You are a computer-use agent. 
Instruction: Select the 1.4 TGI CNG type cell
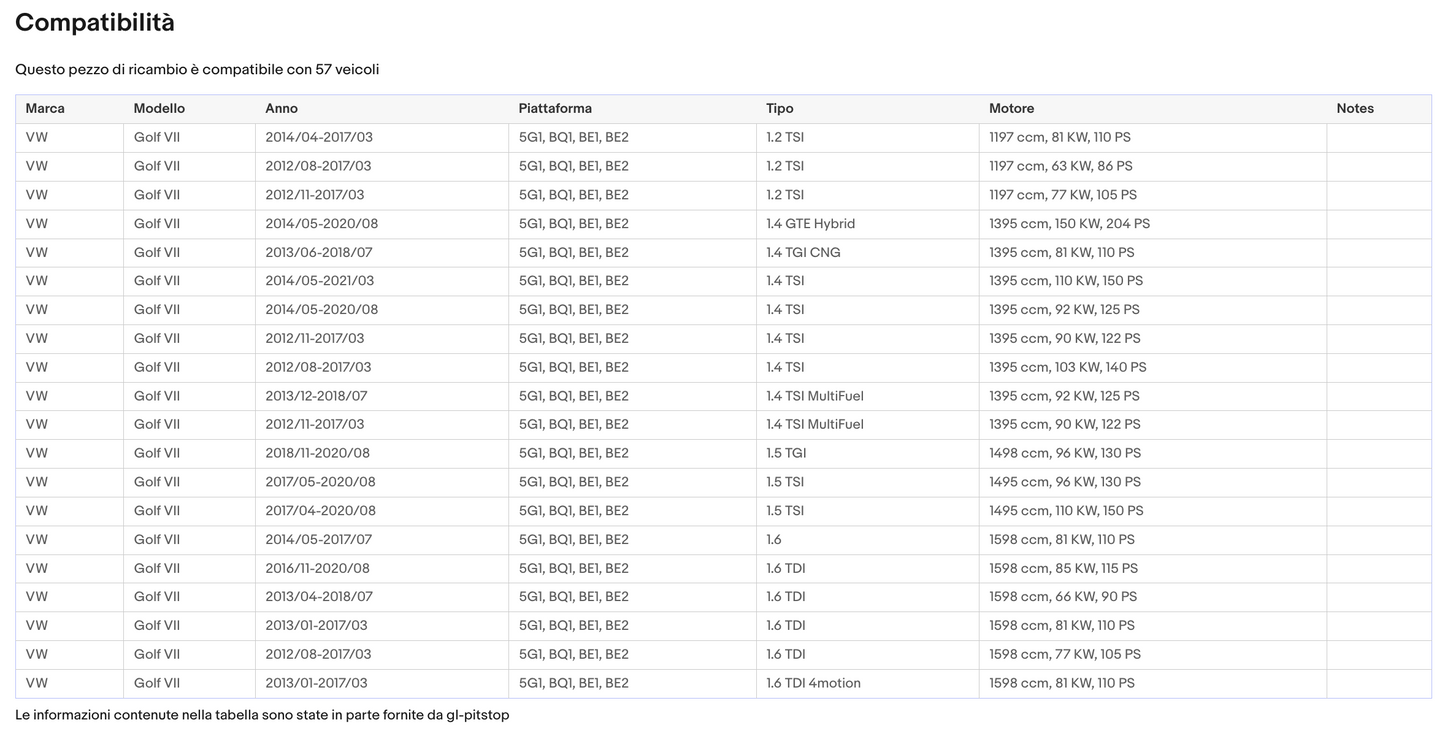(x=804, y=252)
